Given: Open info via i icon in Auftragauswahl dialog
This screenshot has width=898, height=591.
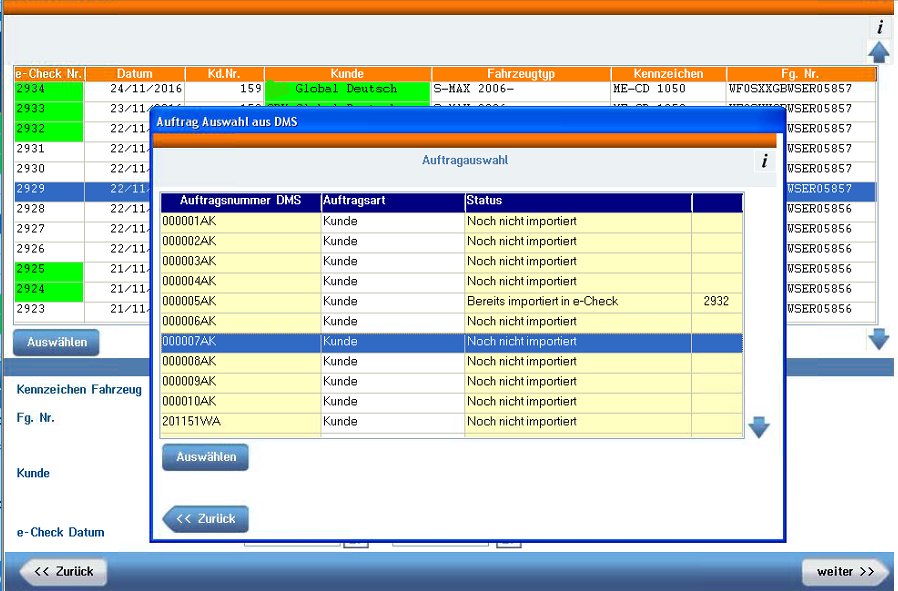Looking at the screenshot, I should tap(764, 162).
